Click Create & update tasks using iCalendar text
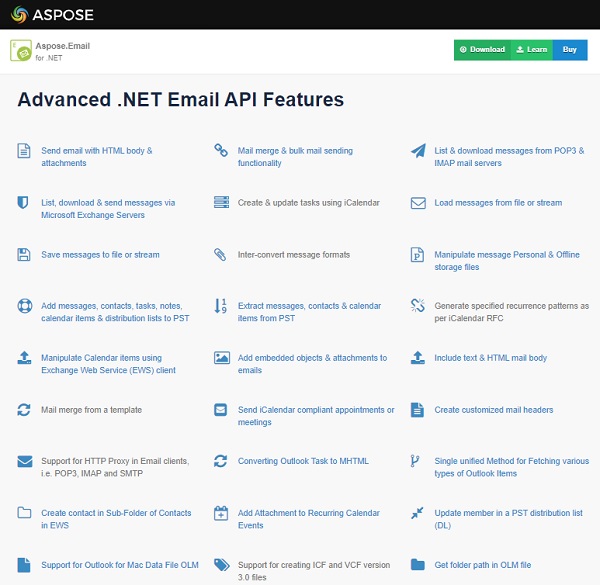 pos(308,203)
